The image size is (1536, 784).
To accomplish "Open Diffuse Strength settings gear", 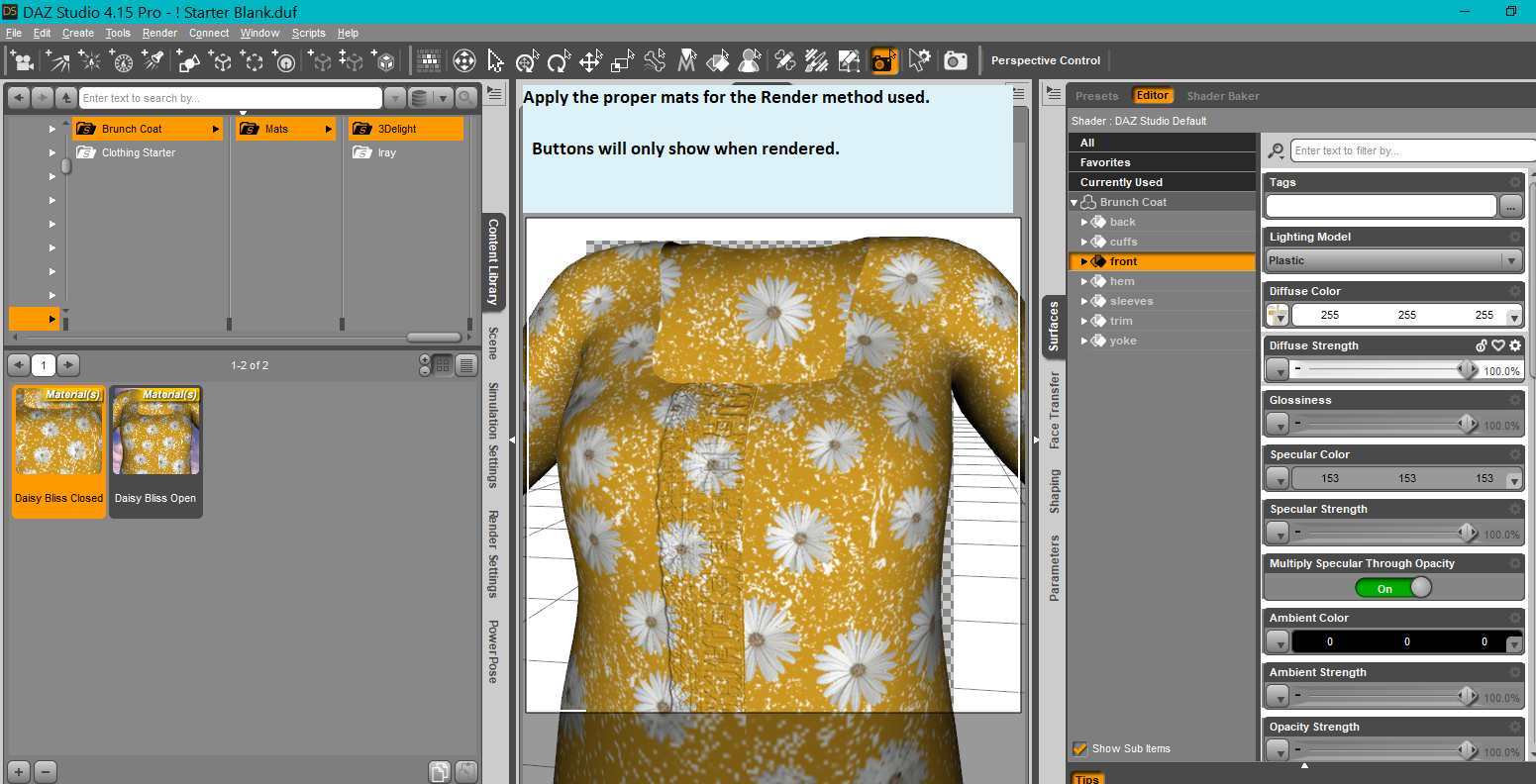I will [x=1515, y=345].
